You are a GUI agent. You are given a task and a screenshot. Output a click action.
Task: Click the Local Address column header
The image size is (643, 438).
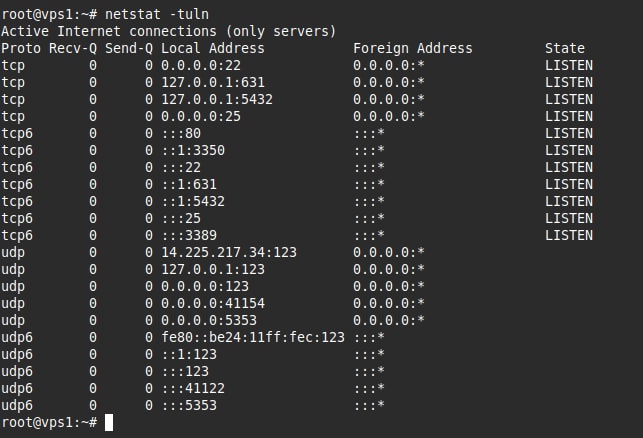[213, 48]
